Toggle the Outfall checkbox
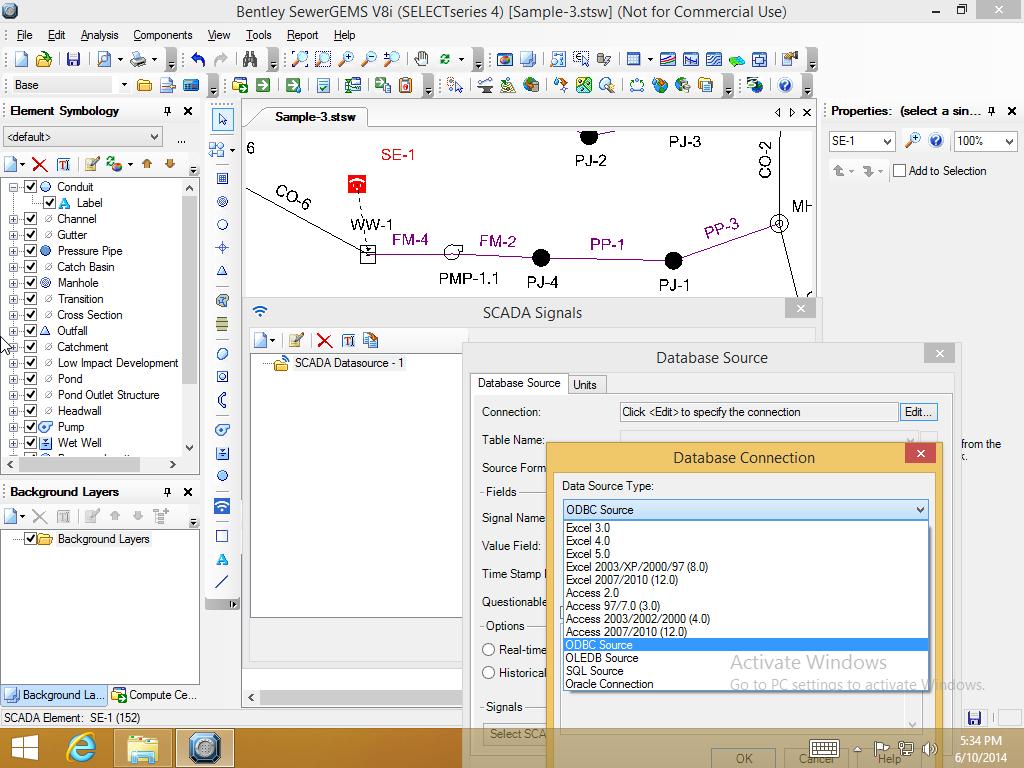Screen dimensions: 1024x768 (x=31, y=330)
